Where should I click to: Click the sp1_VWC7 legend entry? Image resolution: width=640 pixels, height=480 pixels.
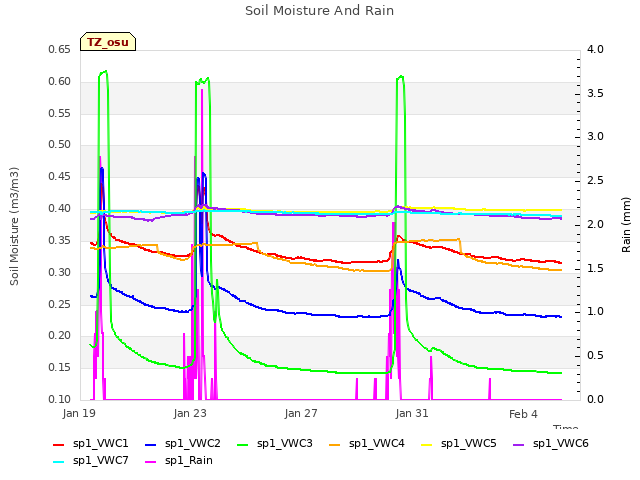[91, 461]
